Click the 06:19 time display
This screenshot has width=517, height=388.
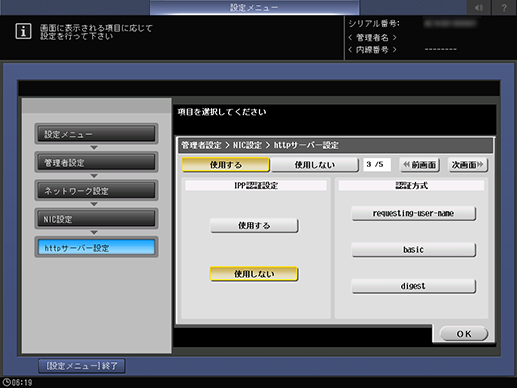tap(22, 382)
